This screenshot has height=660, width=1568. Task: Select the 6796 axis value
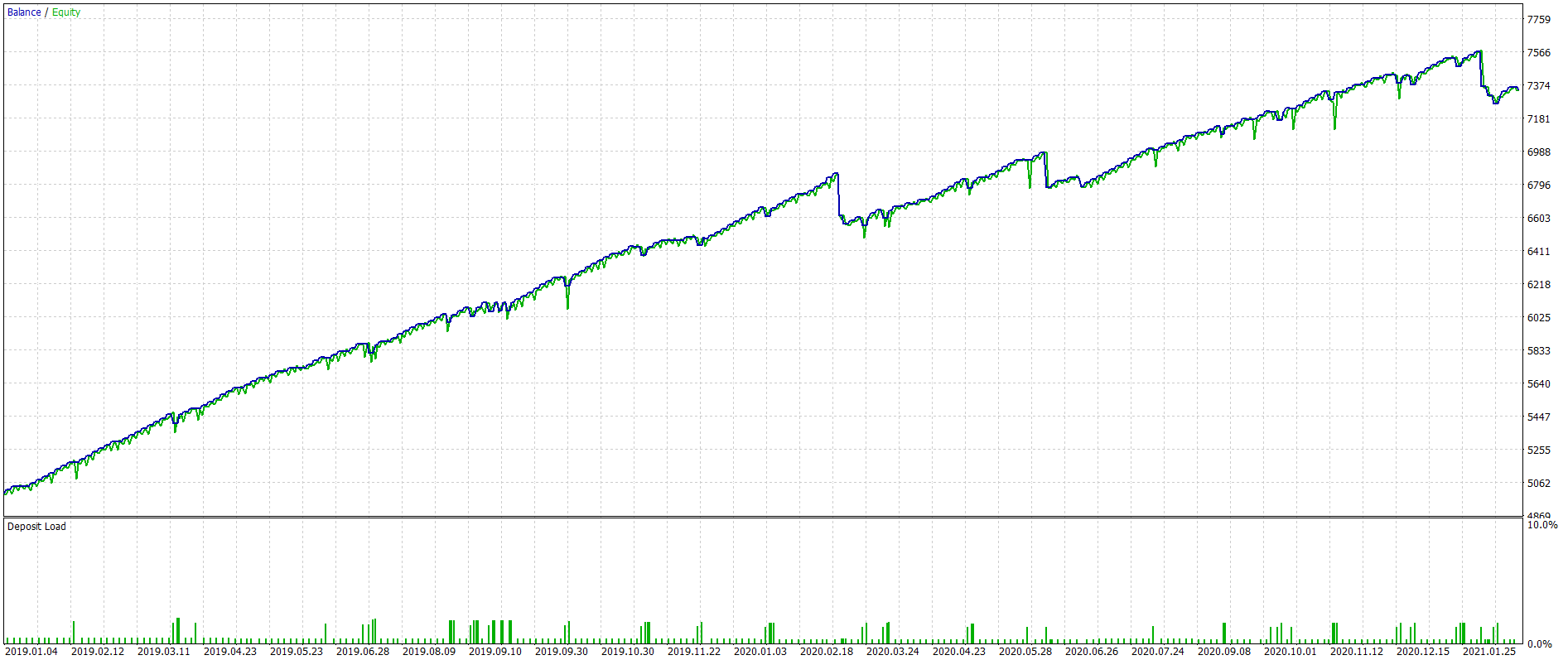point(1538,185)
